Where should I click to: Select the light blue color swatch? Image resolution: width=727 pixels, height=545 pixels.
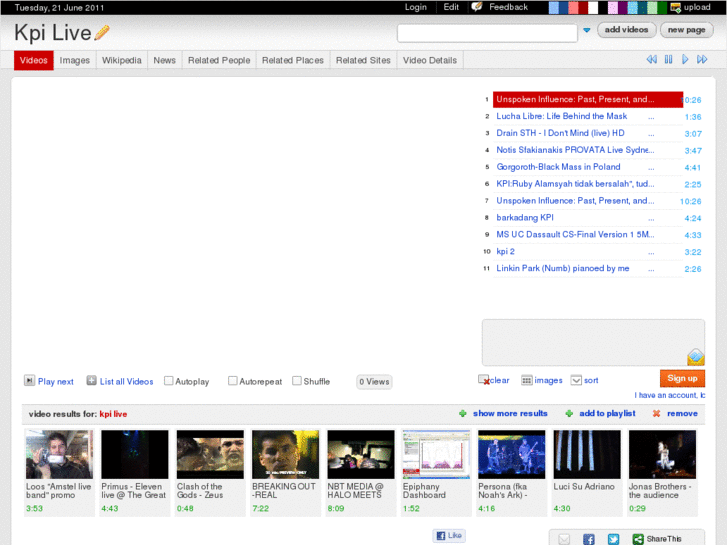coord(553,7)
